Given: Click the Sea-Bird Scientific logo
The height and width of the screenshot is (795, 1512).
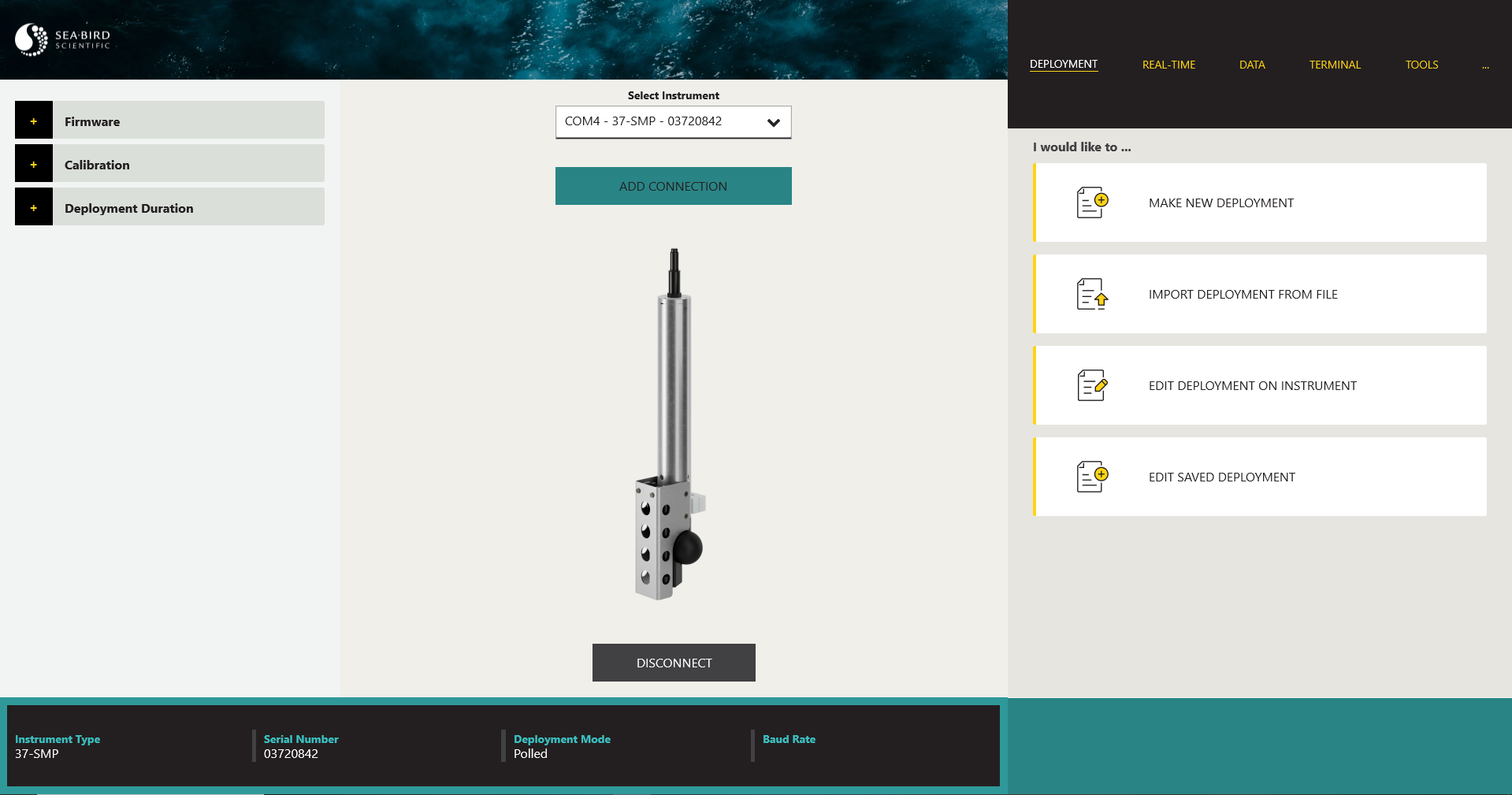Looking at the screenshot, I should pos(63,39).
